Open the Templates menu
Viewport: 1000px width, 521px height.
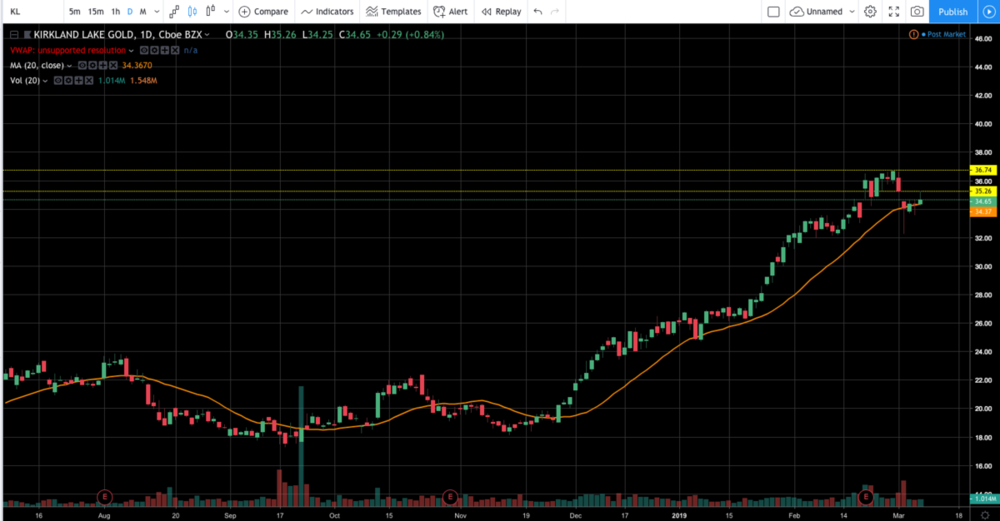point(393,12)
